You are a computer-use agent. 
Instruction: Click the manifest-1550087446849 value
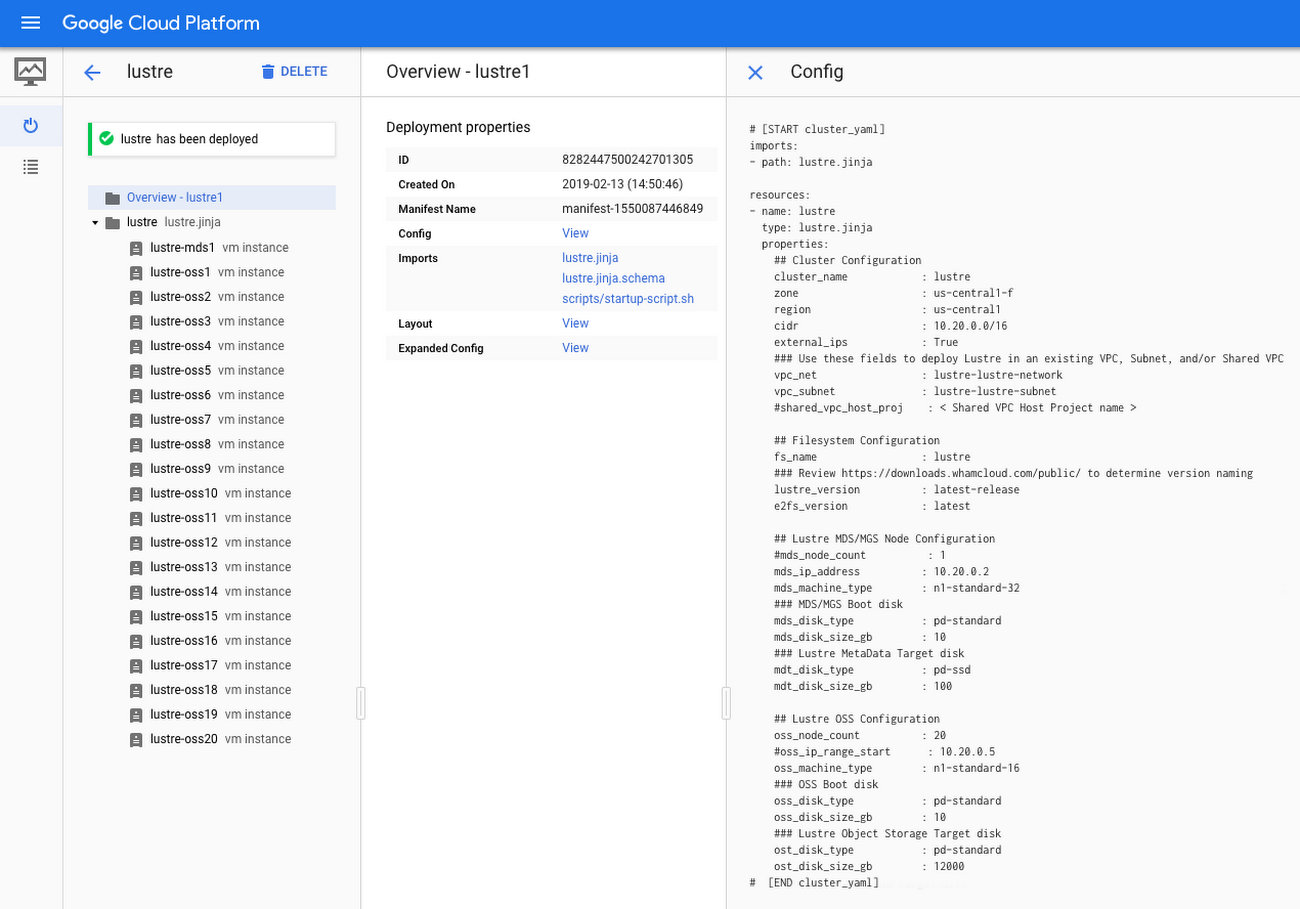(x=632, y=209)
